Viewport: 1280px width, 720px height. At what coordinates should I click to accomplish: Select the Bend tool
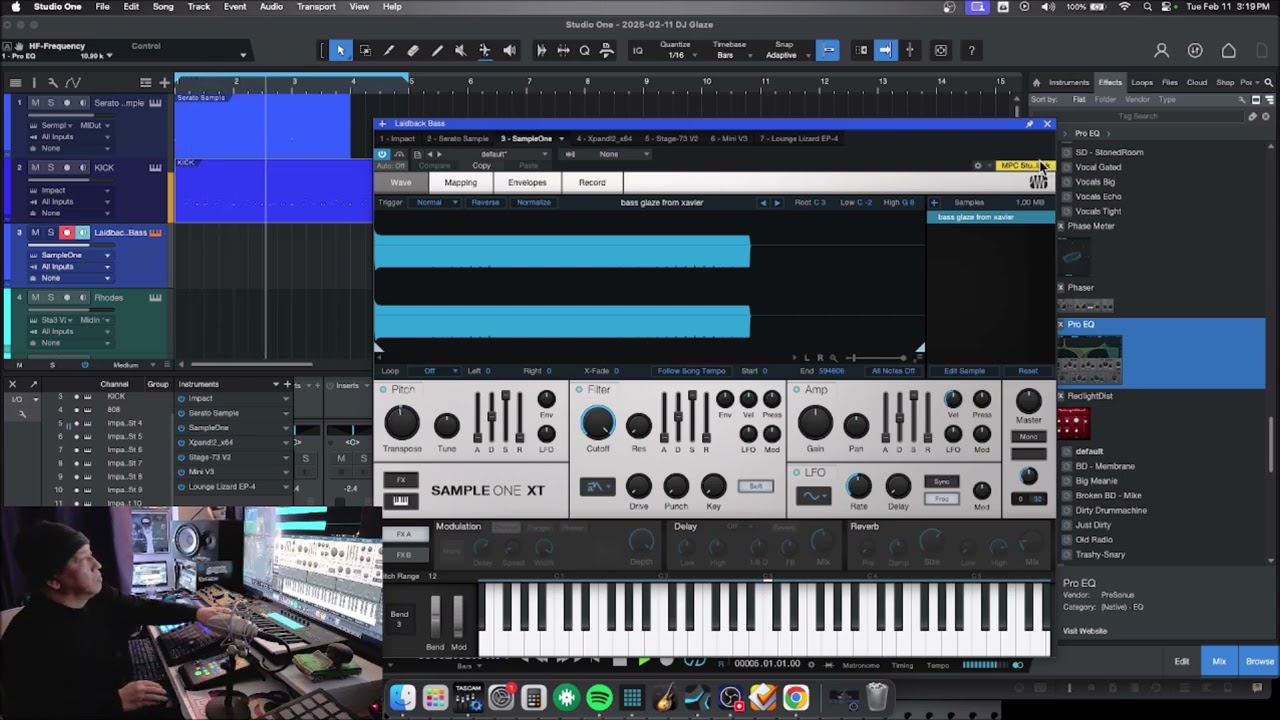(x=485, y=50)
